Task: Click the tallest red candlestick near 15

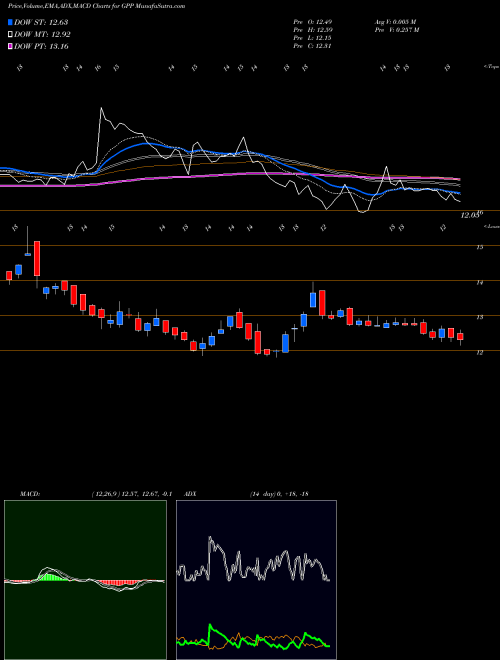Action: point(37,258)
